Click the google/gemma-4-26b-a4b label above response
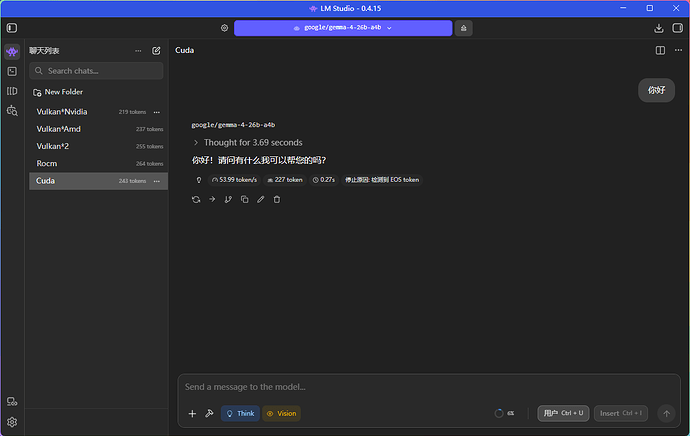This screenshot has height=436, width=690. [233, 125]
